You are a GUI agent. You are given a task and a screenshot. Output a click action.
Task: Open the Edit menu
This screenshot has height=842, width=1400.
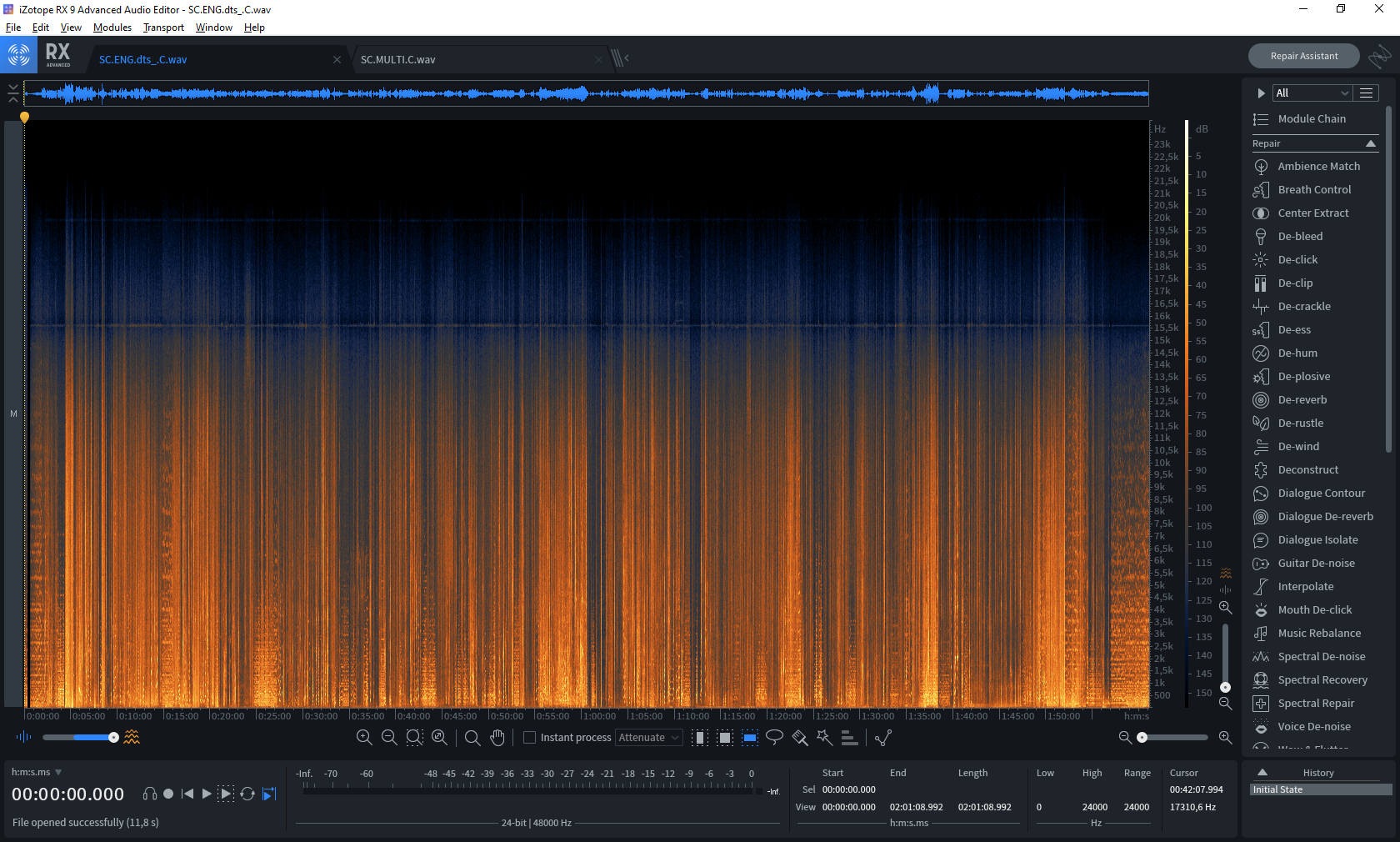coord(41,28)
